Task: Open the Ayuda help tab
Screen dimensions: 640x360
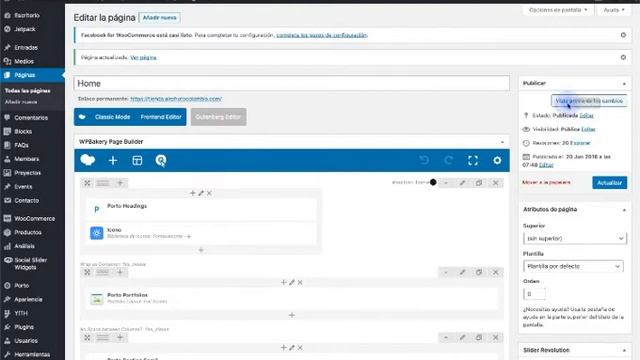Action: click(614, 10)
